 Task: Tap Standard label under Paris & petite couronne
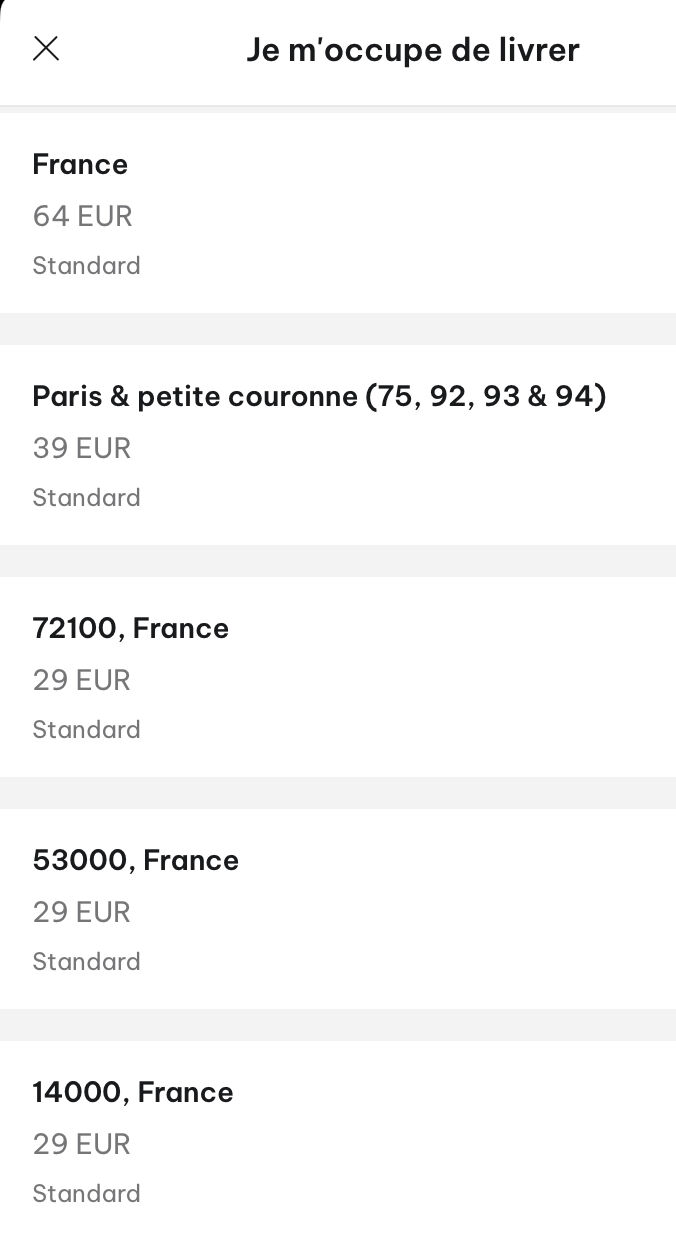click(x=86, y=497)
